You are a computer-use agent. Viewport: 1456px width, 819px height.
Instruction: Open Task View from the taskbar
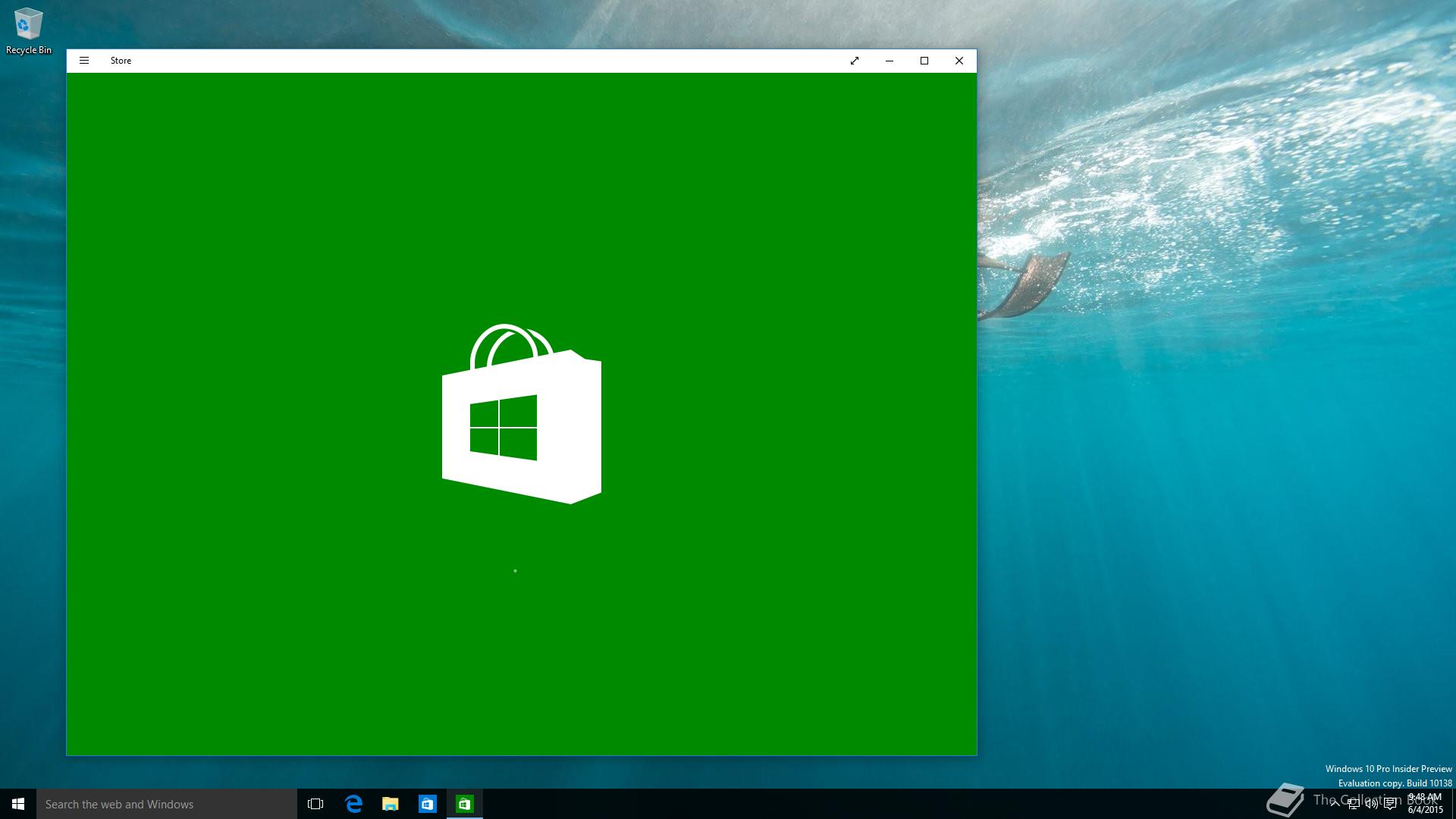pyautogui.click(x=315, y=804)
